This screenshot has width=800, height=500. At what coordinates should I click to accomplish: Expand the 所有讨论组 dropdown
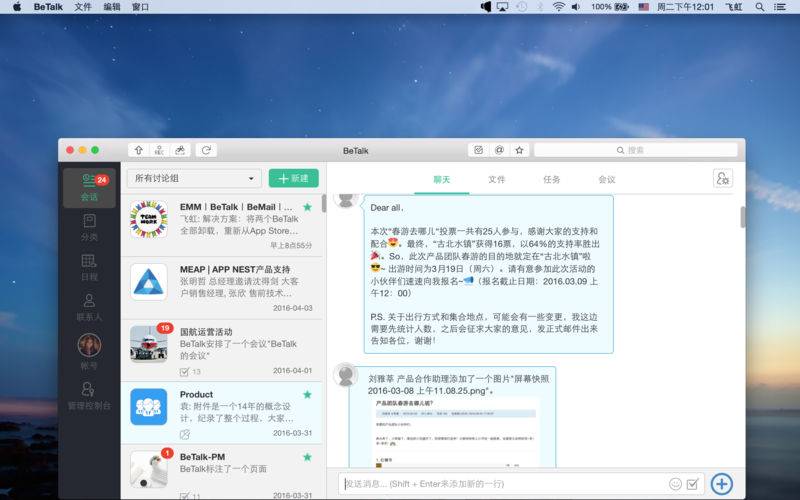[x=194, y=178]
